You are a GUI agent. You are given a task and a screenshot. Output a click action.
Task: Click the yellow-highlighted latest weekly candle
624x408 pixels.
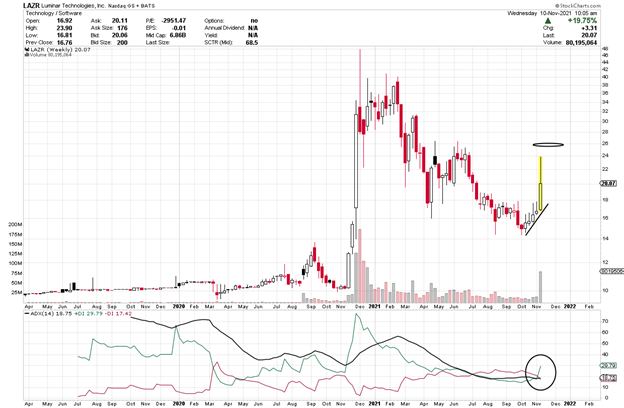pyautogui.click(x=540, y=184)
